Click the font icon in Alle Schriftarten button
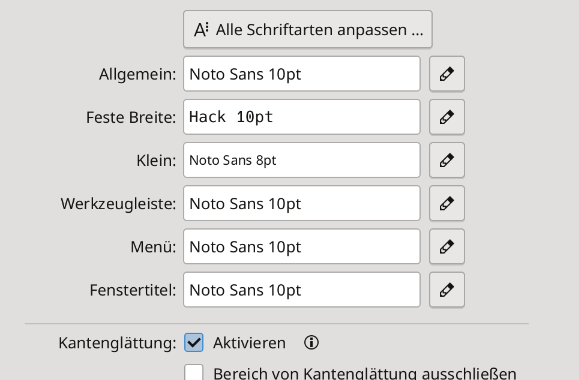 coord(201,30)
